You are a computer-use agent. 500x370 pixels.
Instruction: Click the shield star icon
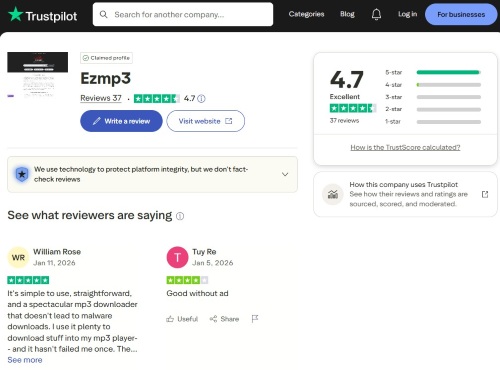(x=22, y=174)
